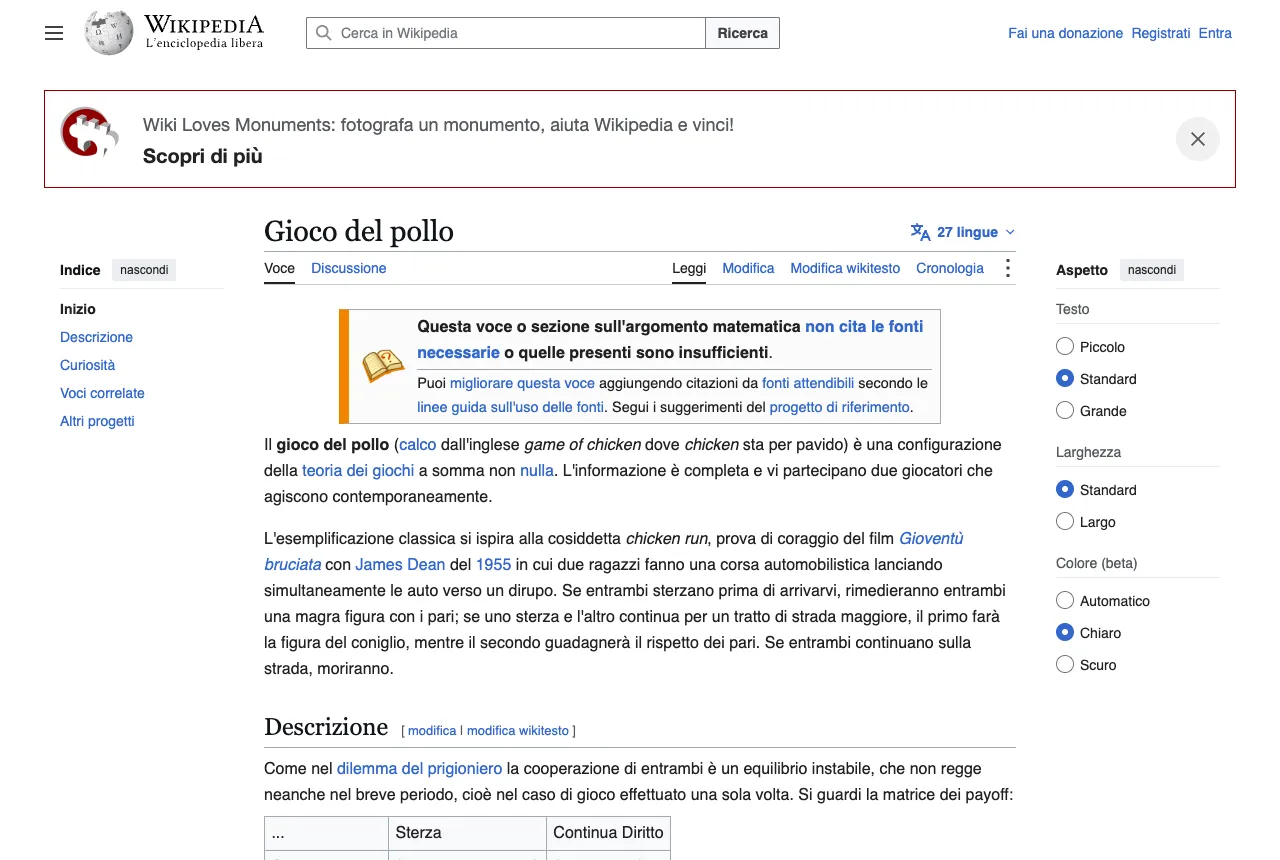
Task: Switch to the Discussione tab
Action: coord(348,268)
